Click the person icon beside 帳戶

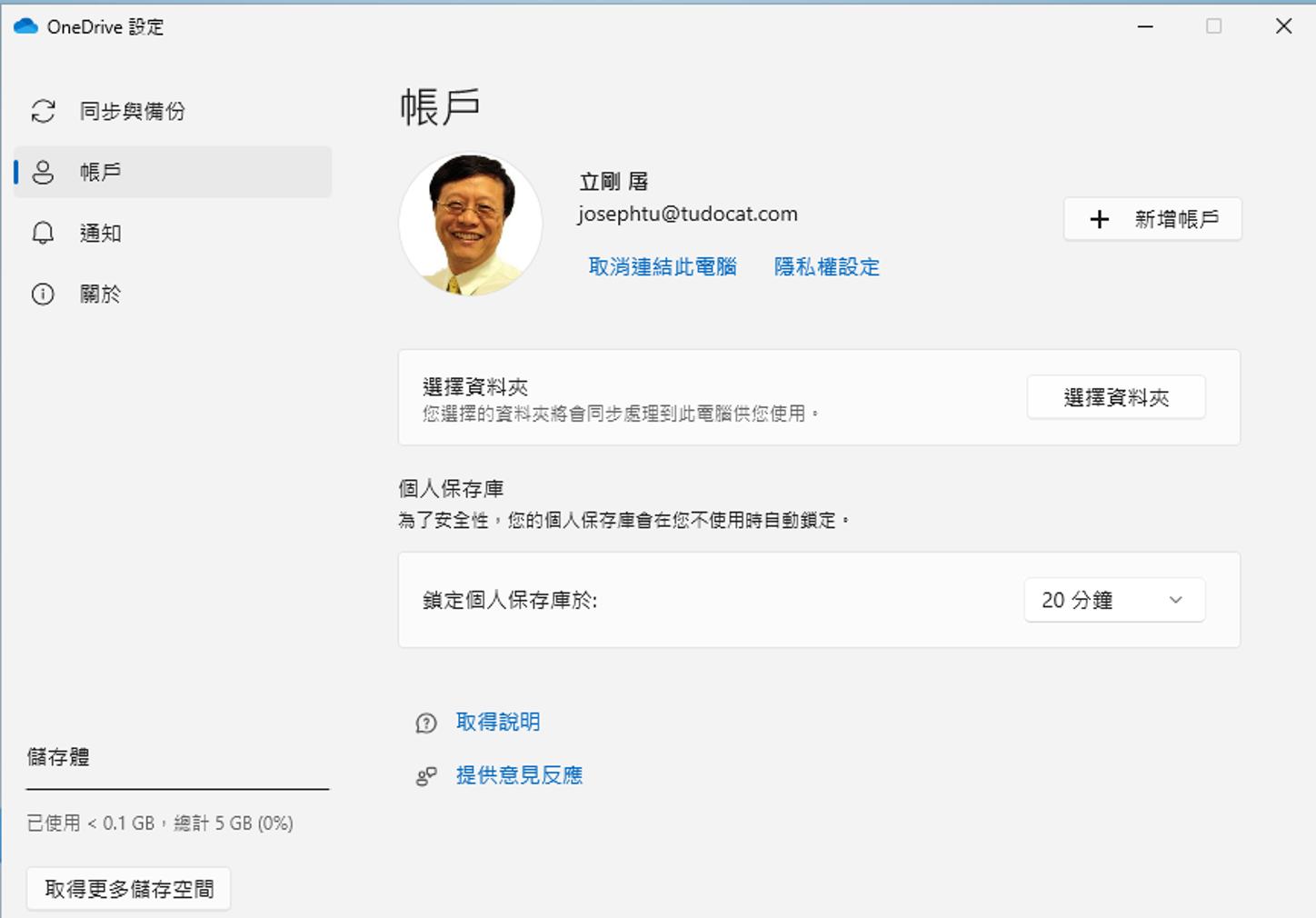click(x=43, y=172)
